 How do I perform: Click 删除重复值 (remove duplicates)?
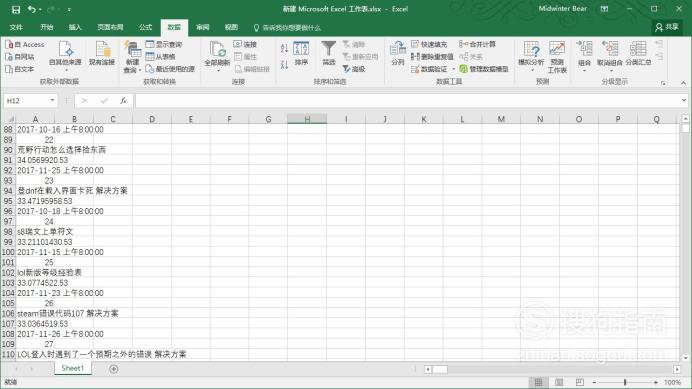[x=432, y=57]
